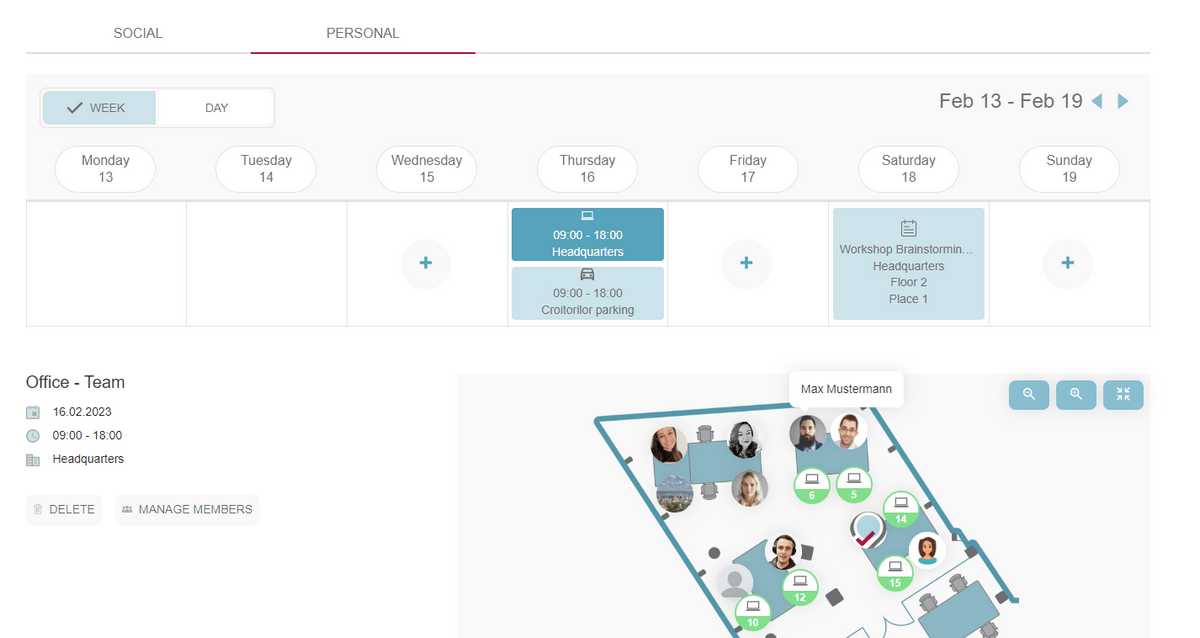Choose desk 10 on the floor plan
The image size is (1200, 638).
(753, 612)
